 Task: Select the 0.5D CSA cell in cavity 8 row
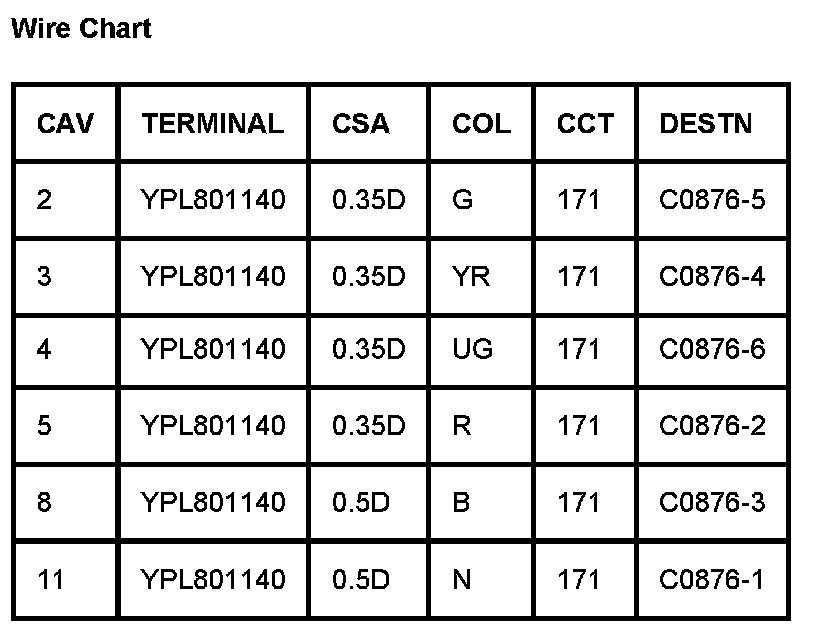[360, 502]
